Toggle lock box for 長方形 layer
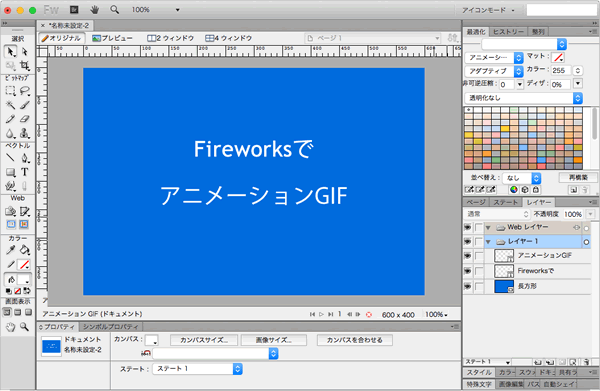The image size is (600, 391). click(x=479, y=287)
